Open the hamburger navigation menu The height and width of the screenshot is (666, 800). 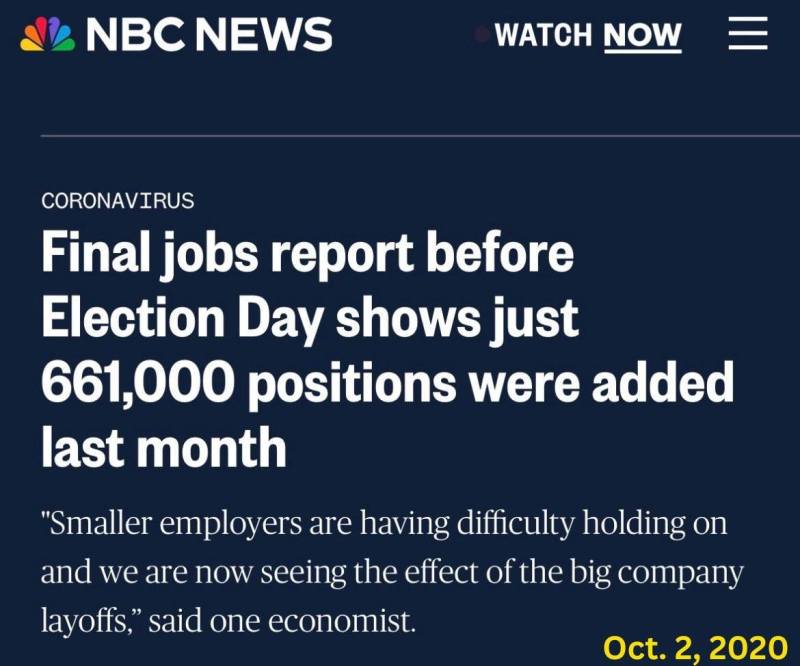pos(748,33)
